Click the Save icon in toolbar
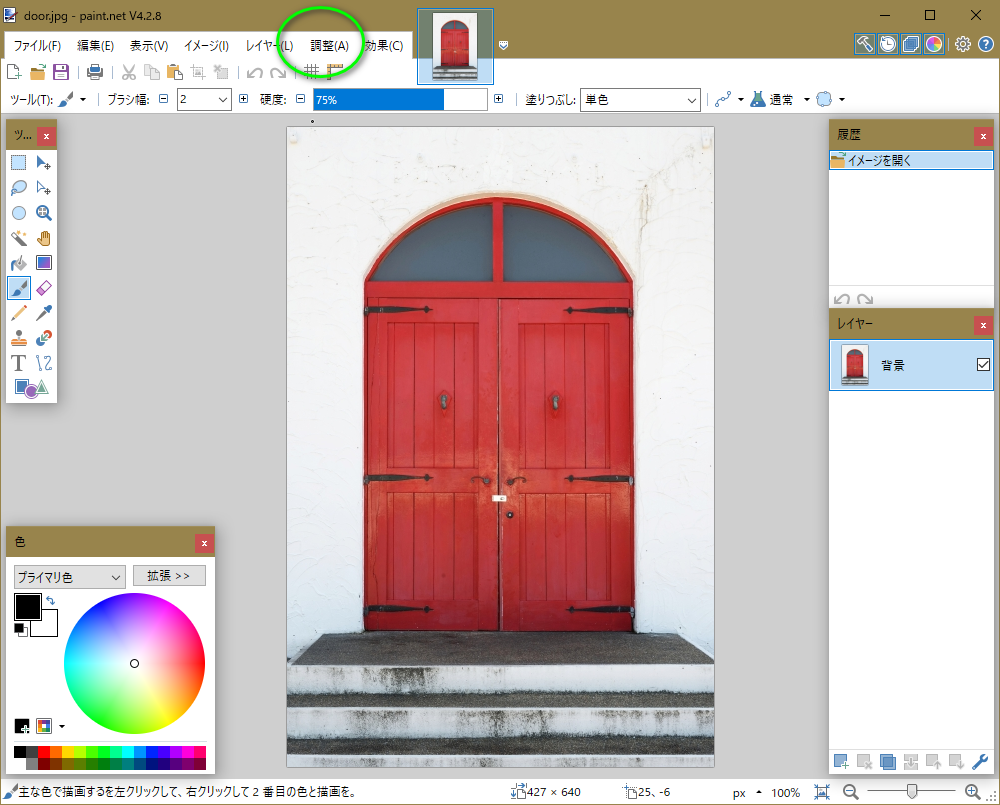The height and width of the screenshot is (805, 1000). pos(61,72)
